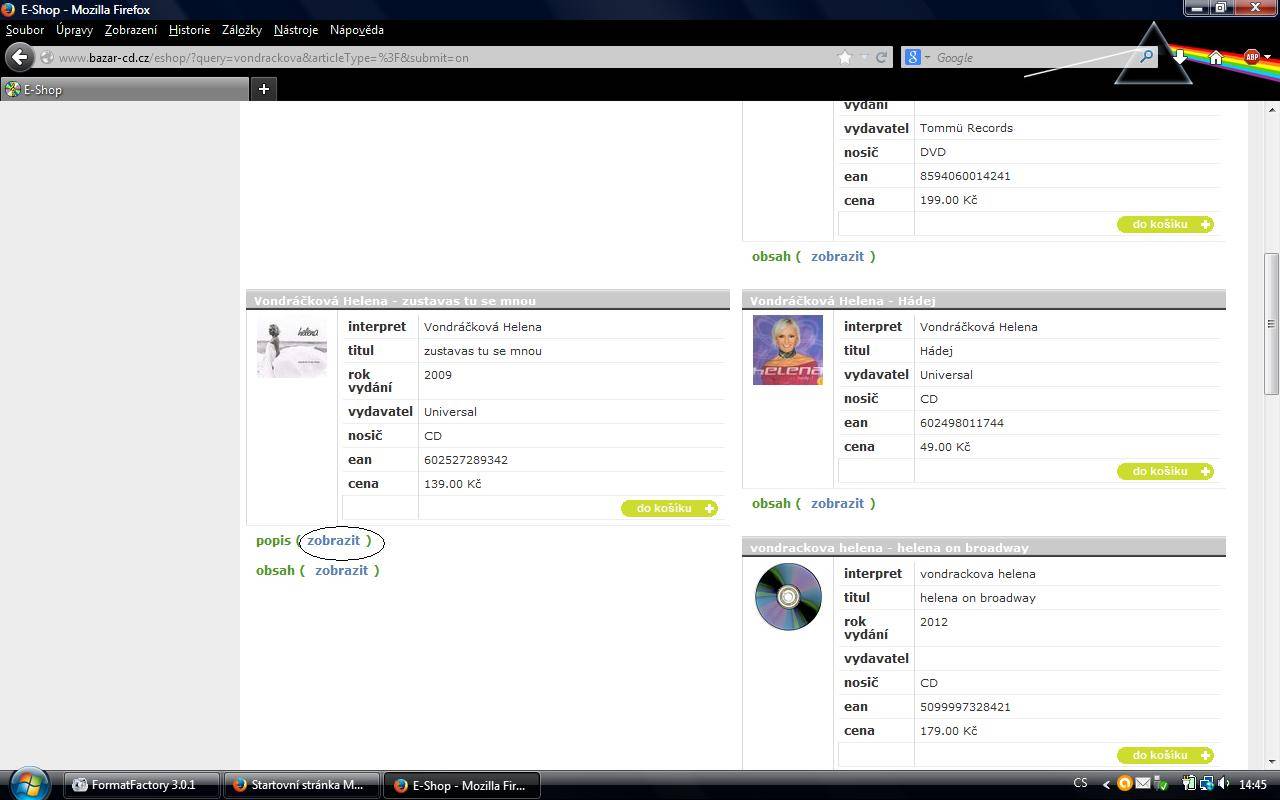Viewport: 1280px width, 800px height.
Task: Open the Úpravy menu
Action: pyautogui.click(x=74, y=30)
